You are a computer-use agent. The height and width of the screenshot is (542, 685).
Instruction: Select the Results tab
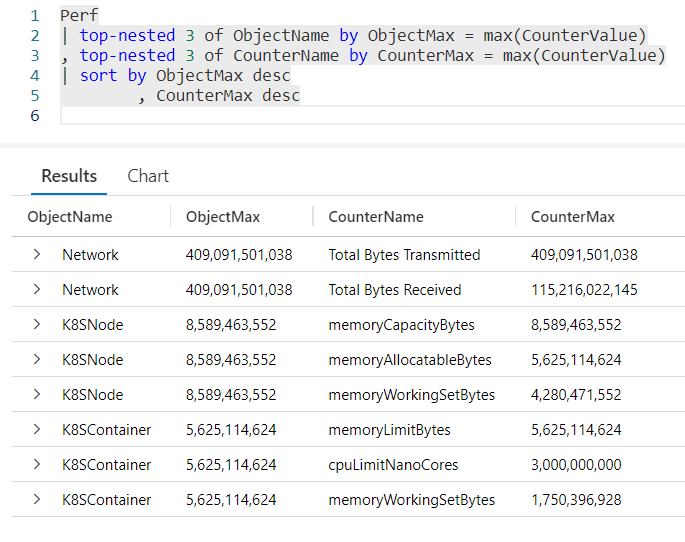[69, 176]
